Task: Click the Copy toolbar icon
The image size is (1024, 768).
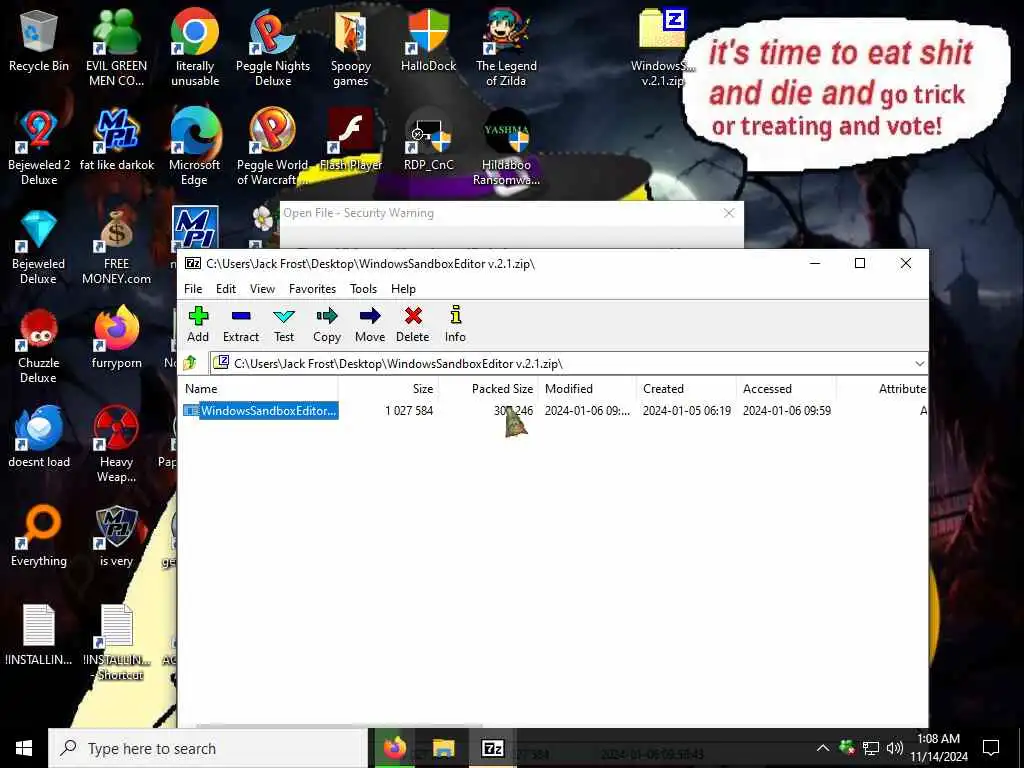Action: tap(327, 324)
